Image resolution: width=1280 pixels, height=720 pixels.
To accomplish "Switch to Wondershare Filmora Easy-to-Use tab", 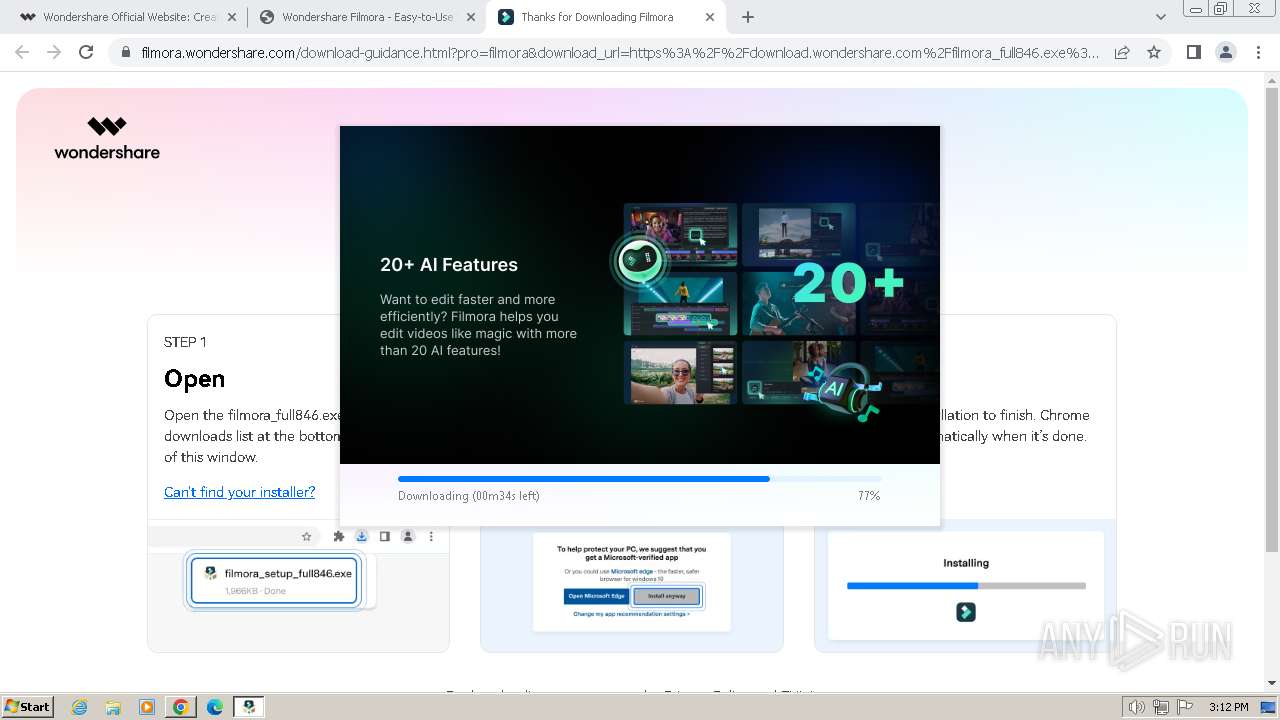I will [365, 17].
